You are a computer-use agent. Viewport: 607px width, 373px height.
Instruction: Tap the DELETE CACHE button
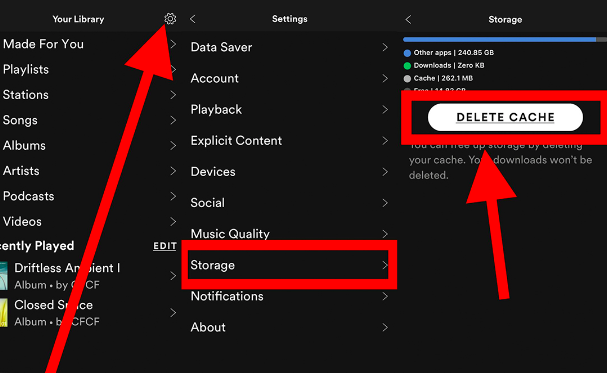(x=505, y=117)
